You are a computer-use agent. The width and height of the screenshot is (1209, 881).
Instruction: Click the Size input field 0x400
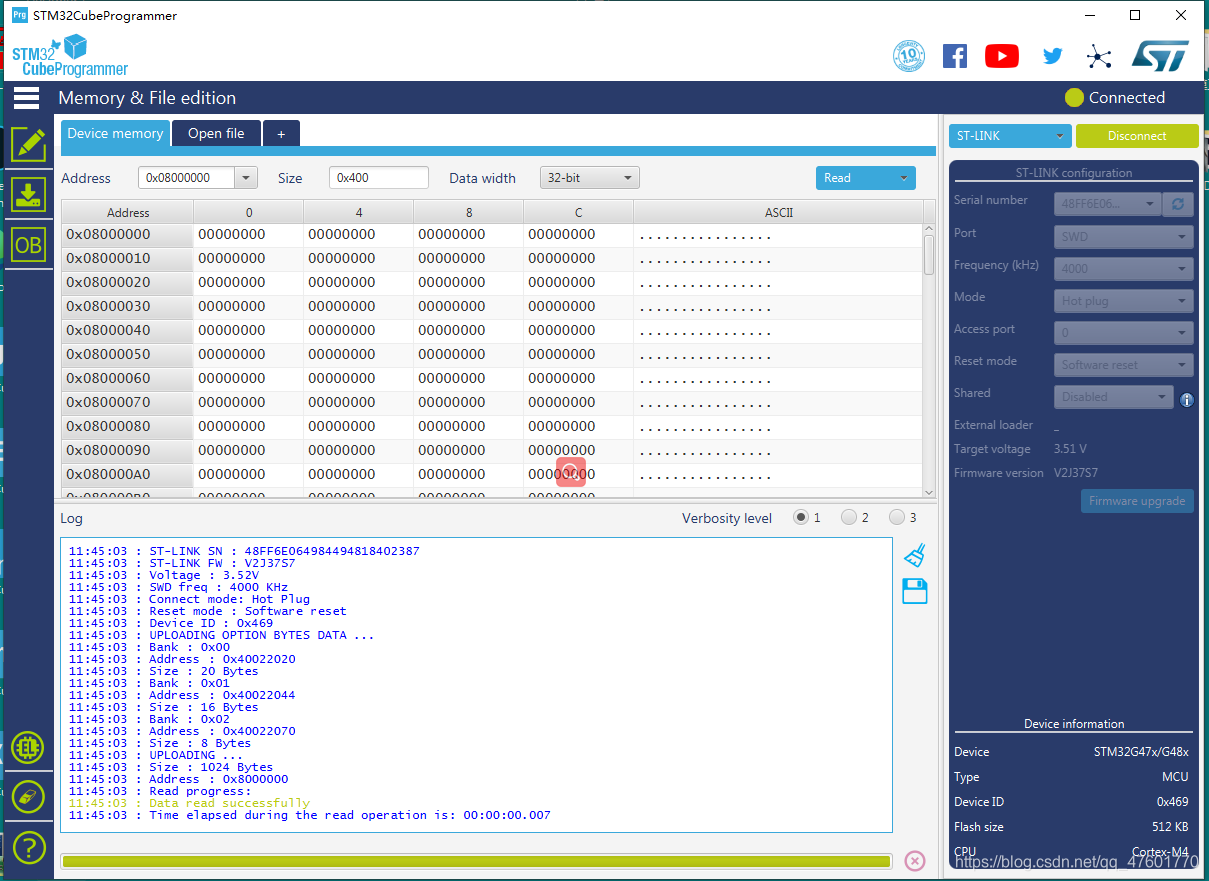[379, 178]
